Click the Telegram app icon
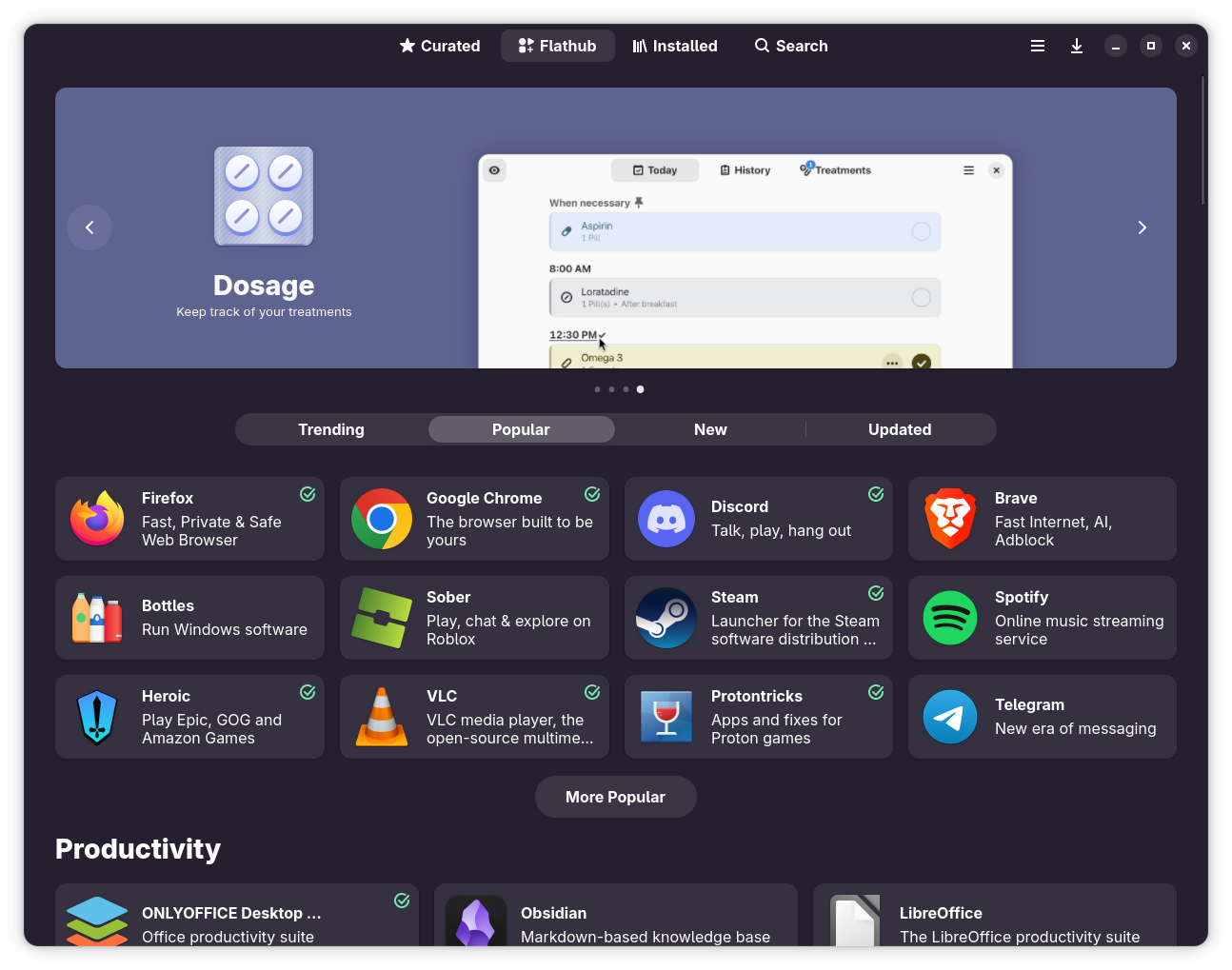The width and height of the screenshot is (1232, 970). (949, 717)
